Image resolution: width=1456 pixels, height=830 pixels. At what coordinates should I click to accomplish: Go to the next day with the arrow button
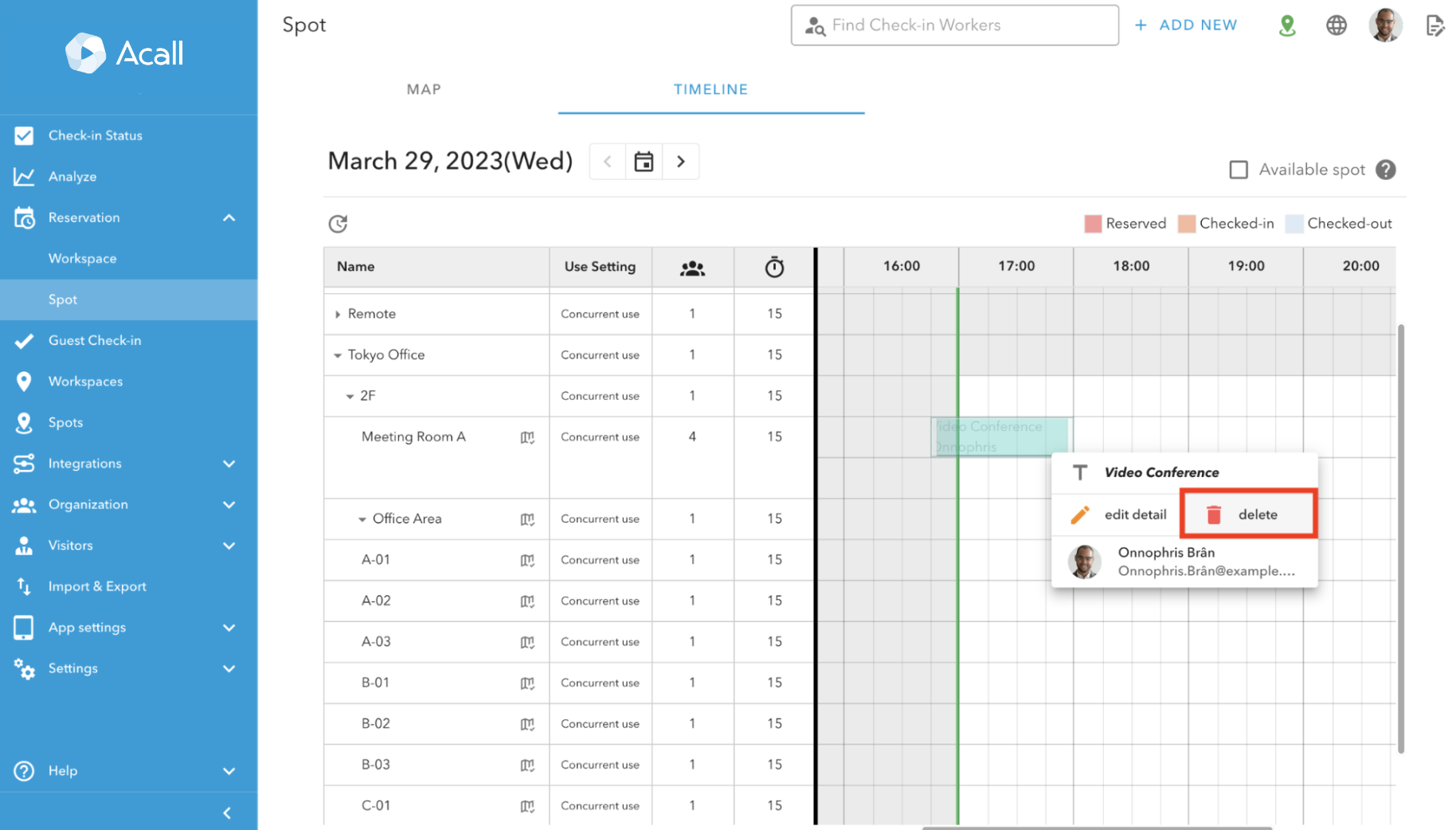[681, 161]
